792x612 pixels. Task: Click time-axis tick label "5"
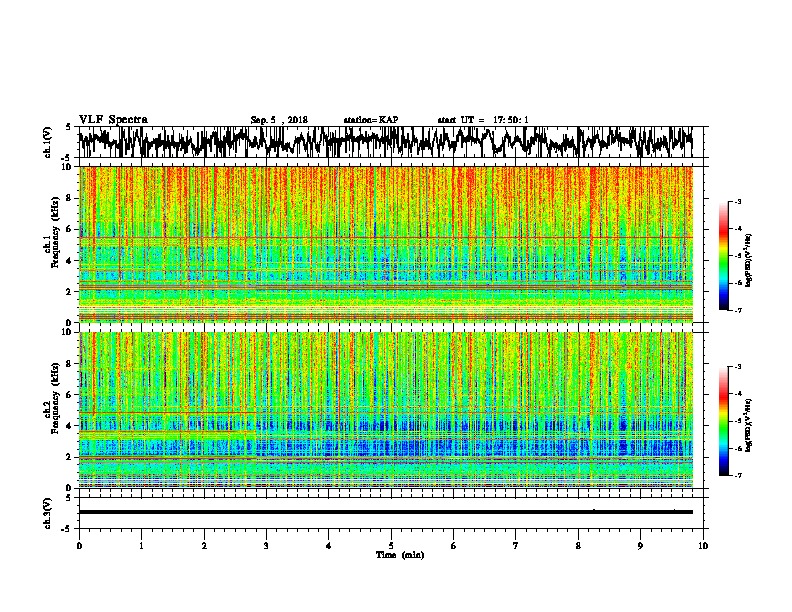[391, 546]
